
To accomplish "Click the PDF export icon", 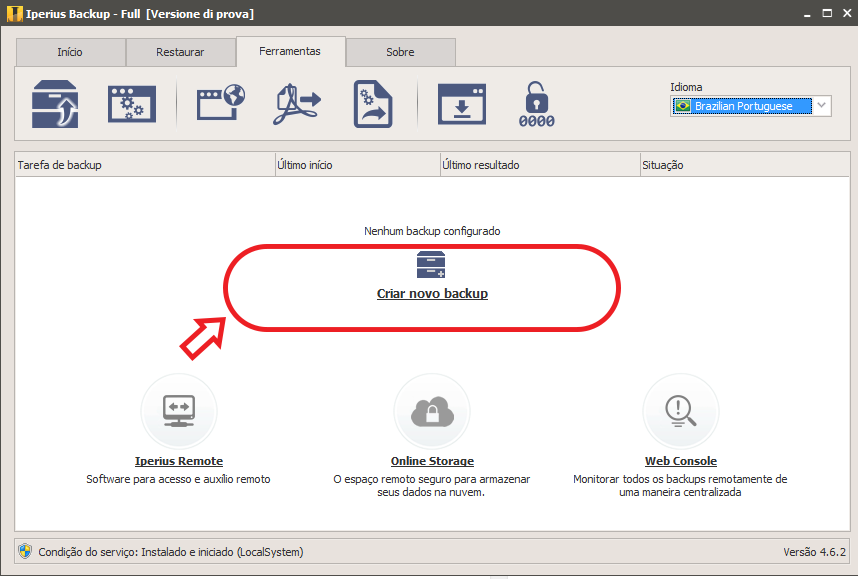I will pos(297,104).
